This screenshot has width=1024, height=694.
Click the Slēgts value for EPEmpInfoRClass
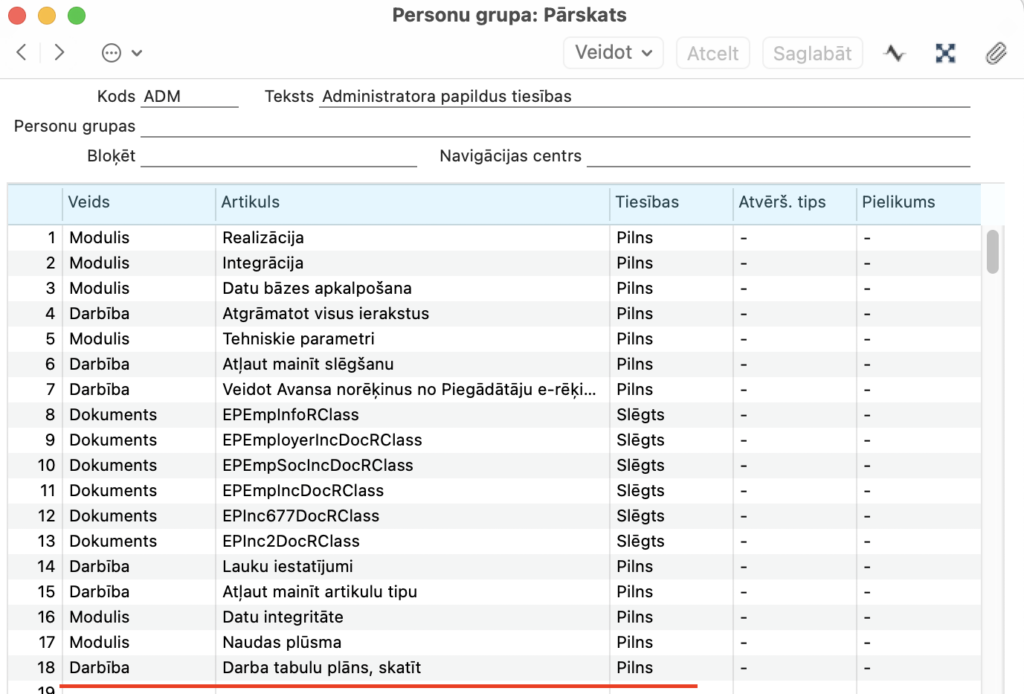[x=640, y=415]
